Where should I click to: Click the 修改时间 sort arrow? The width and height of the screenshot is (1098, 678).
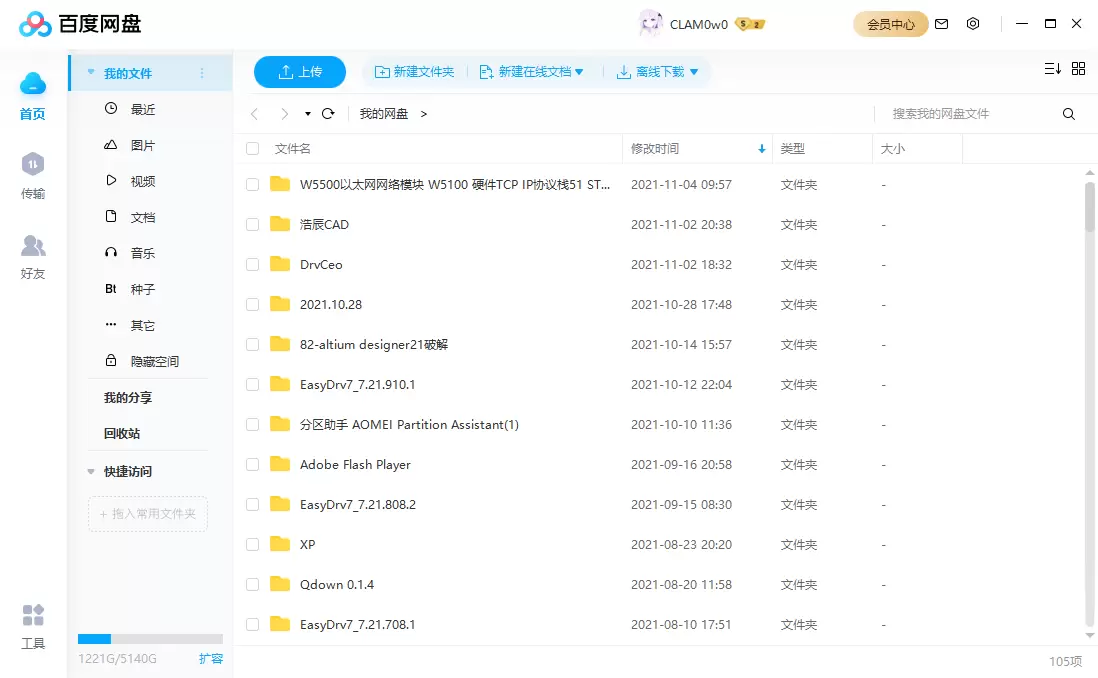(761, 148)
